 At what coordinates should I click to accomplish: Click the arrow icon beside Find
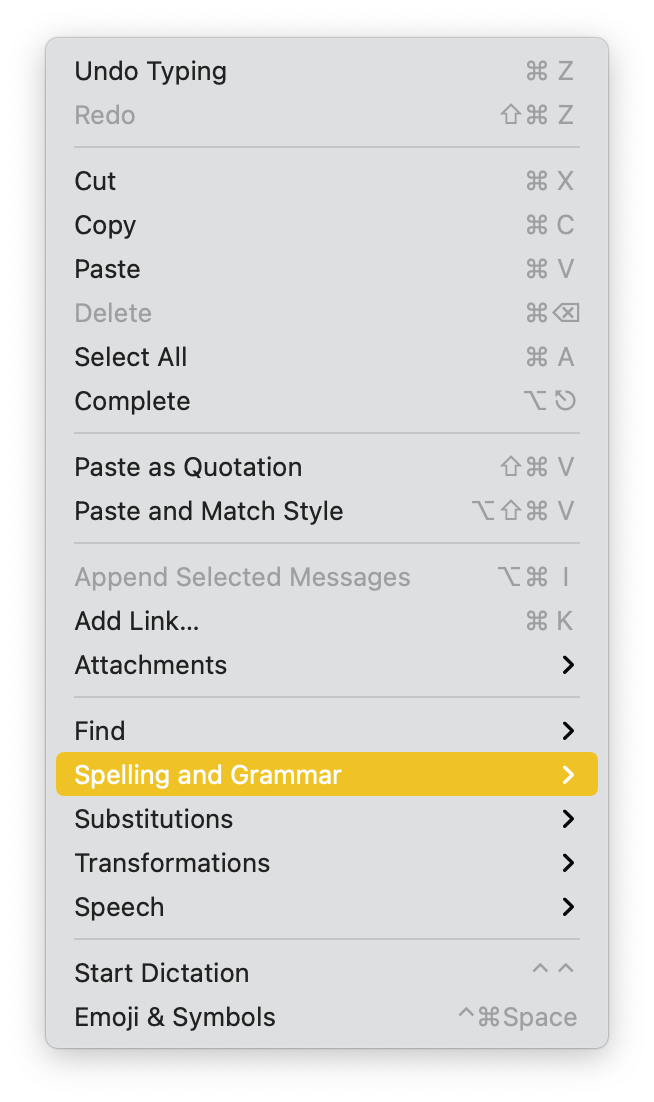click(x=568, y=731)
